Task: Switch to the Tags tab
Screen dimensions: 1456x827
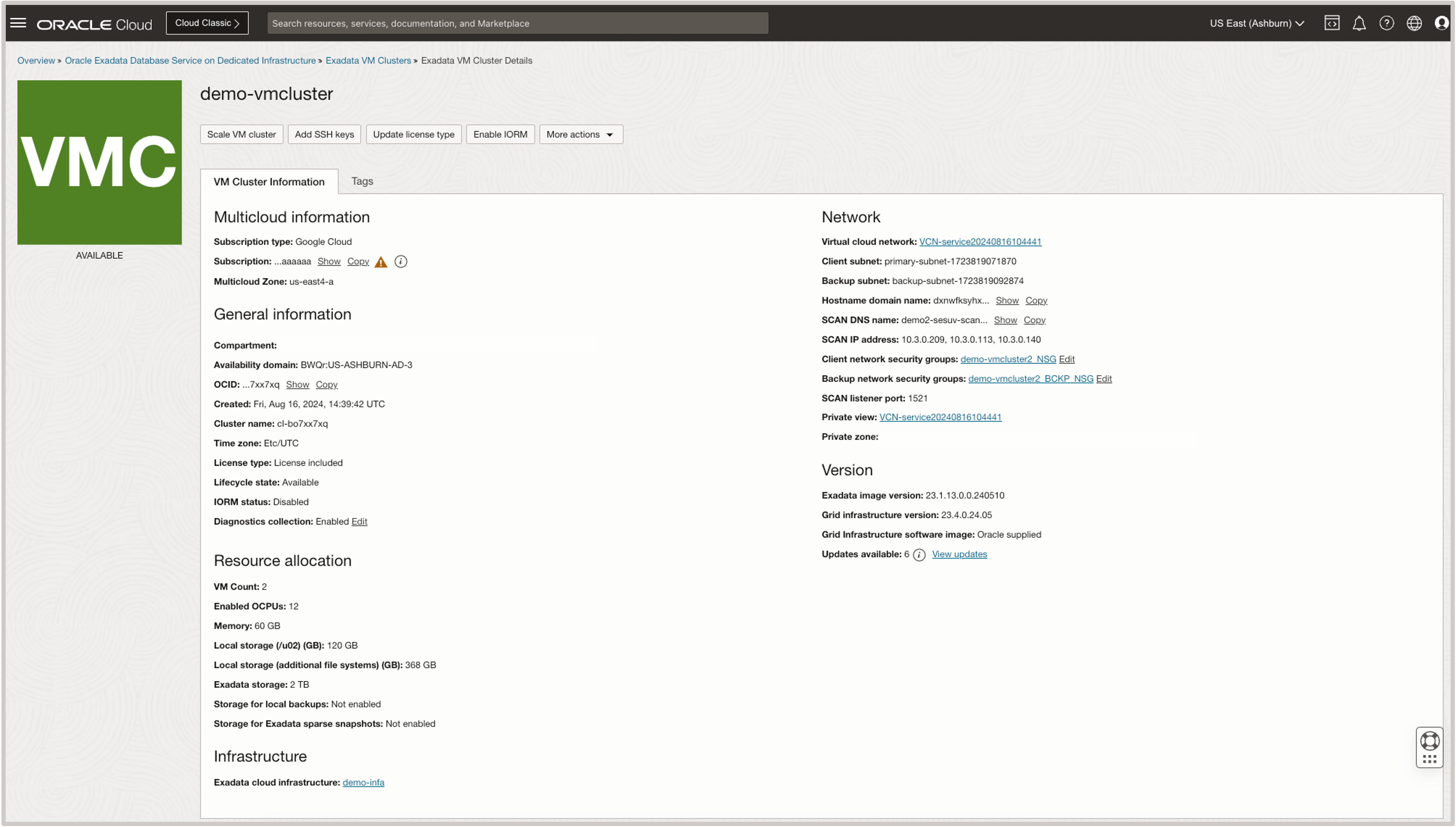Action: tap(362, 181)
